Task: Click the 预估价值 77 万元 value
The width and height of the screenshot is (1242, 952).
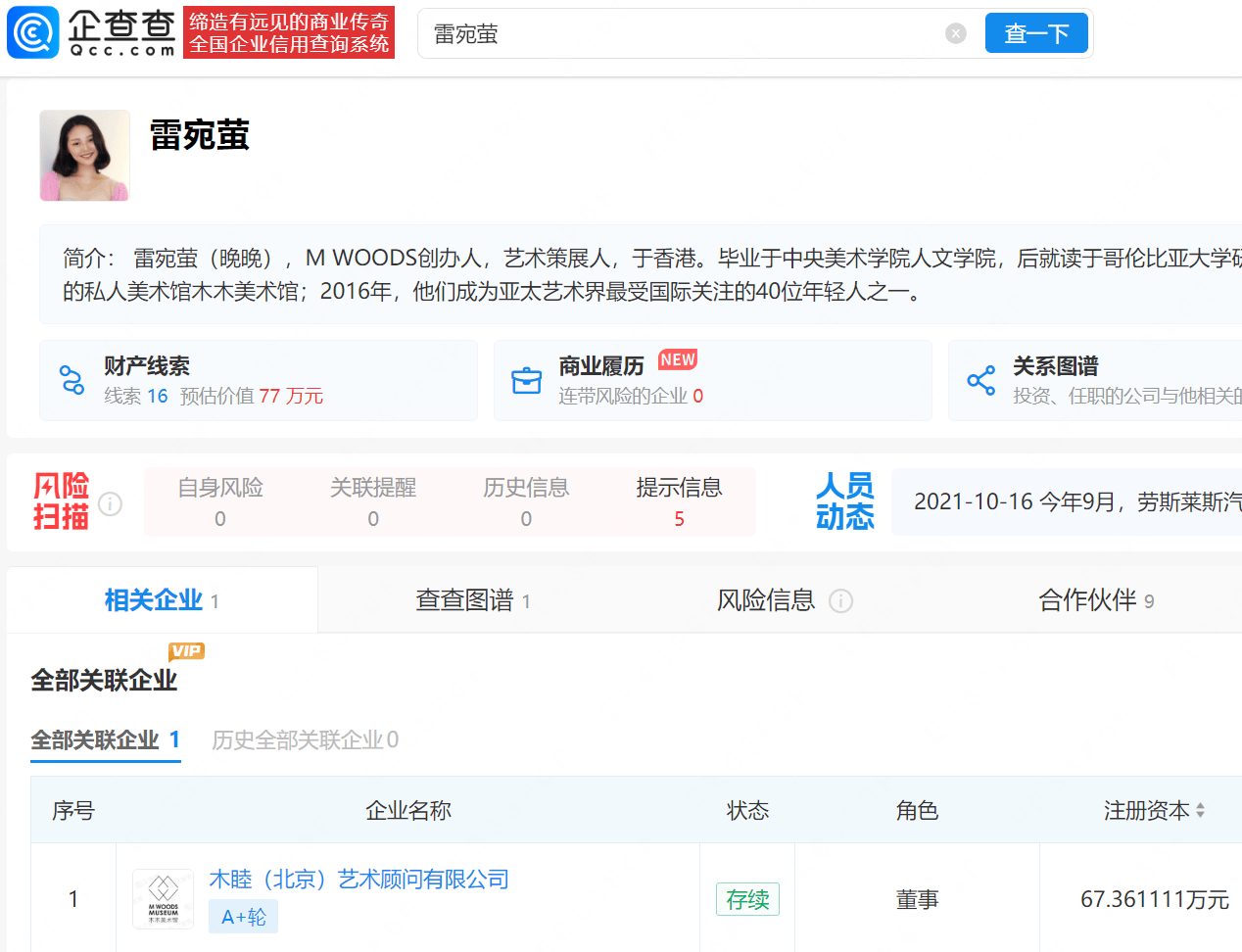Action: pos(252,396)
